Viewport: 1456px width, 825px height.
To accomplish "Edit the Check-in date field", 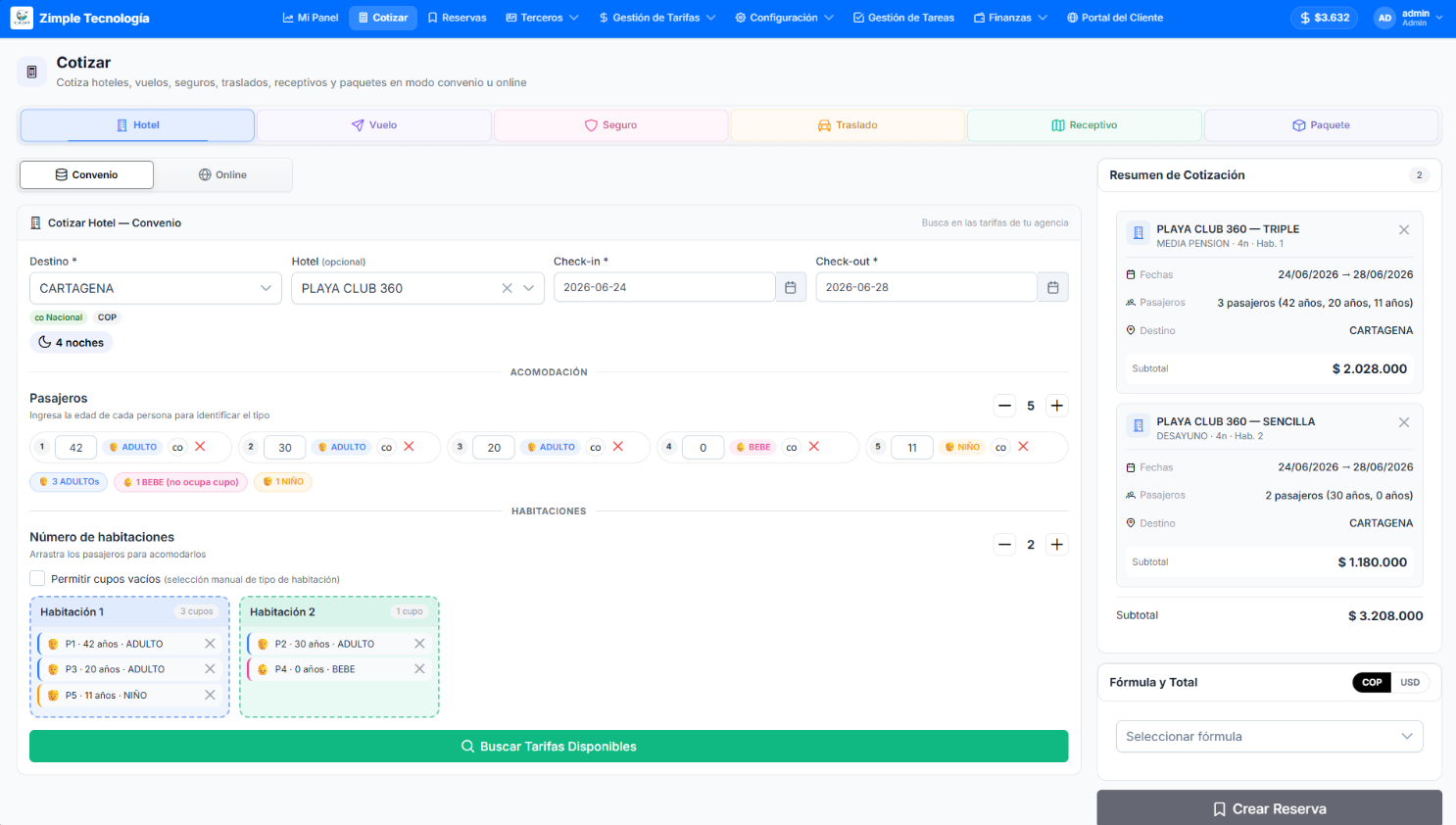I will [664, 288].
